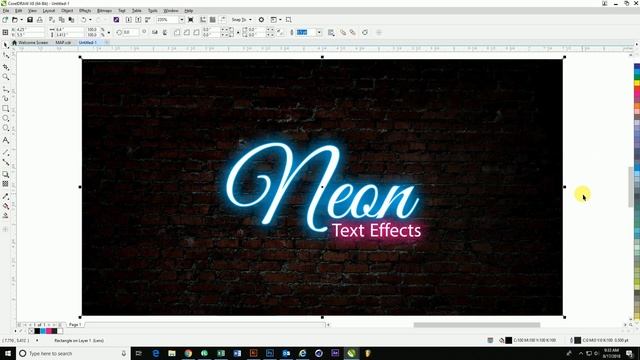Open the Effects menu
Image resolution: width=640 pixels, height=360 pixels.
[85, 11]
